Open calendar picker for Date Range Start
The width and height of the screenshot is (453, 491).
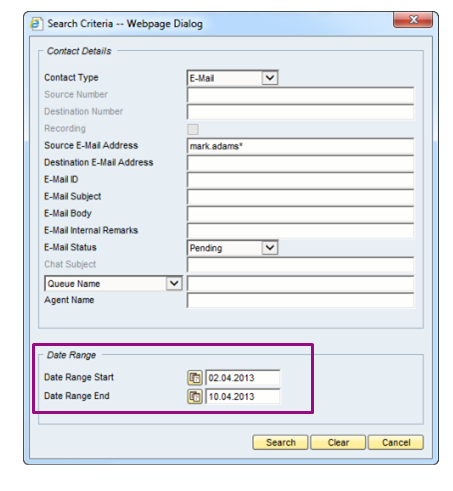point(195,378)
